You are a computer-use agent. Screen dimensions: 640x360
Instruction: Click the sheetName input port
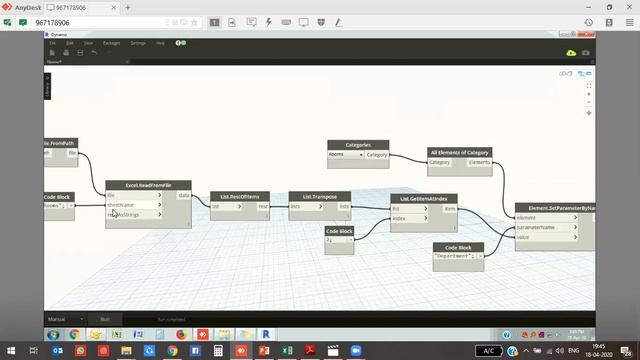point(134,205)
